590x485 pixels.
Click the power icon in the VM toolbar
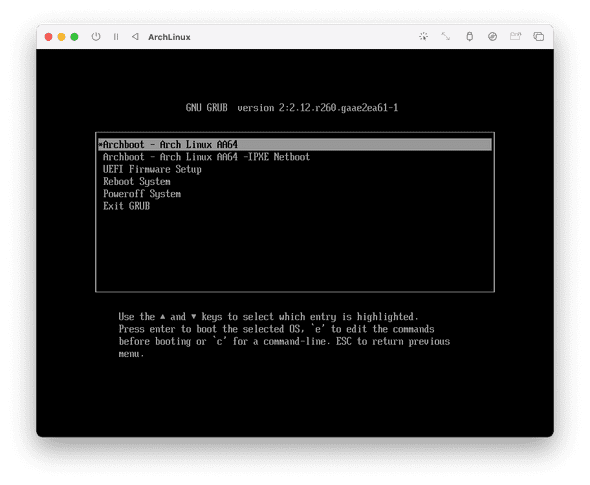(96, 37)
